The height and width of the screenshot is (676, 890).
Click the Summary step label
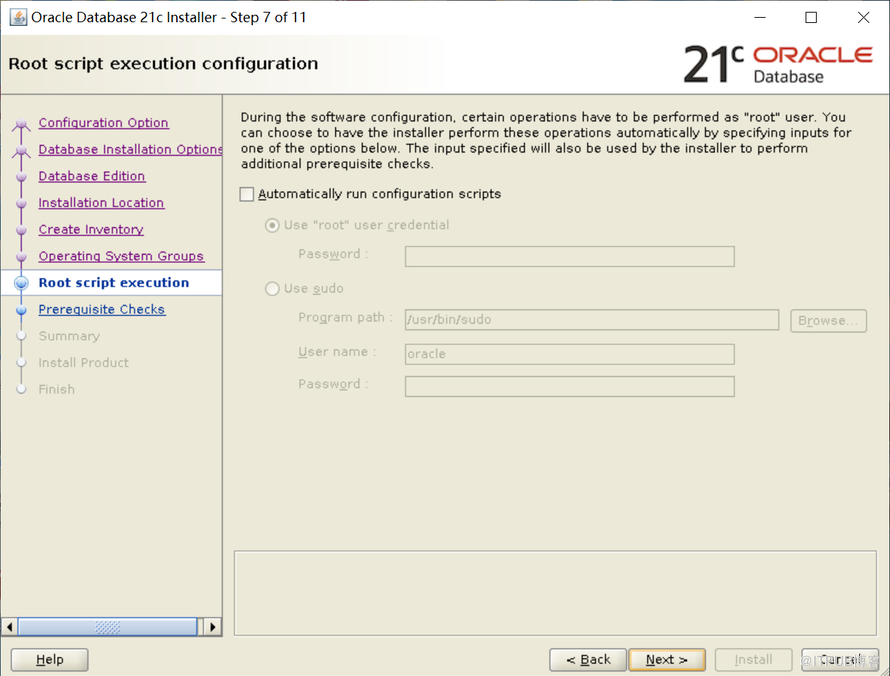[69, 336]
